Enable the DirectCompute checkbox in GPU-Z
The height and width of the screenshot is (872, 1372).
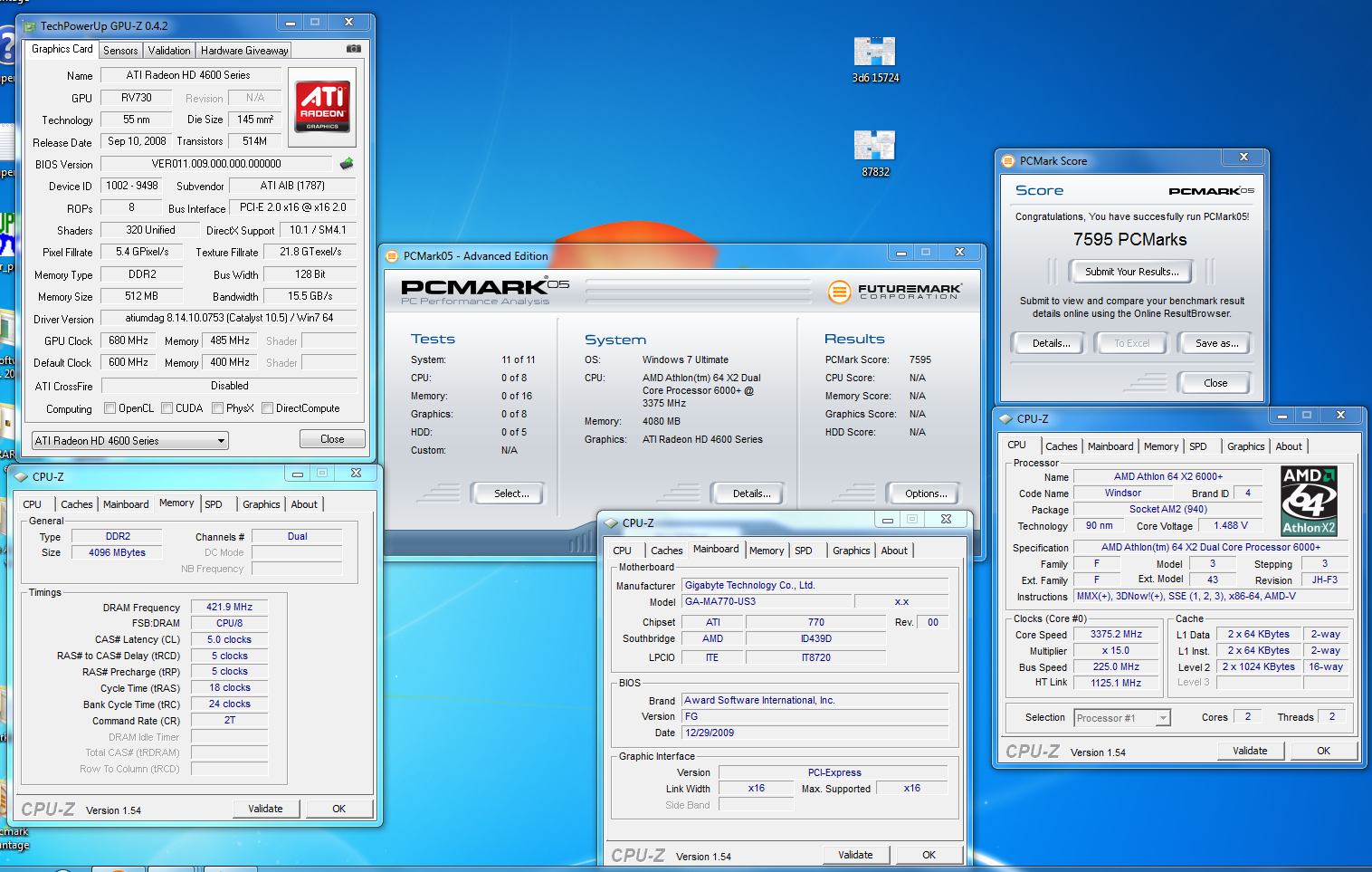click(x=268, y=408)
